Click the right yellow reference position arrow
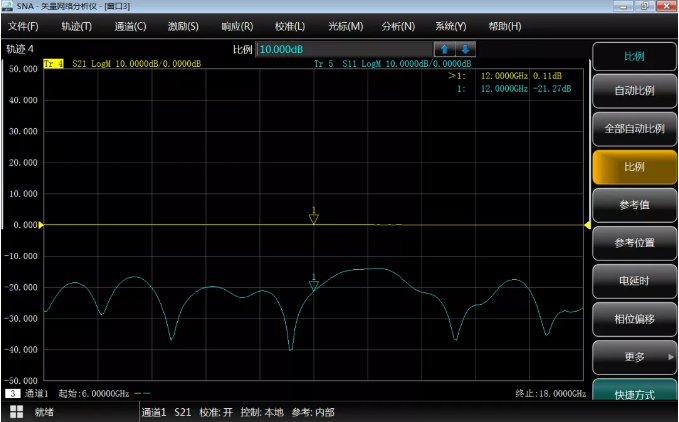This screenshot has height=422, width=679. (x=587, y=225)
